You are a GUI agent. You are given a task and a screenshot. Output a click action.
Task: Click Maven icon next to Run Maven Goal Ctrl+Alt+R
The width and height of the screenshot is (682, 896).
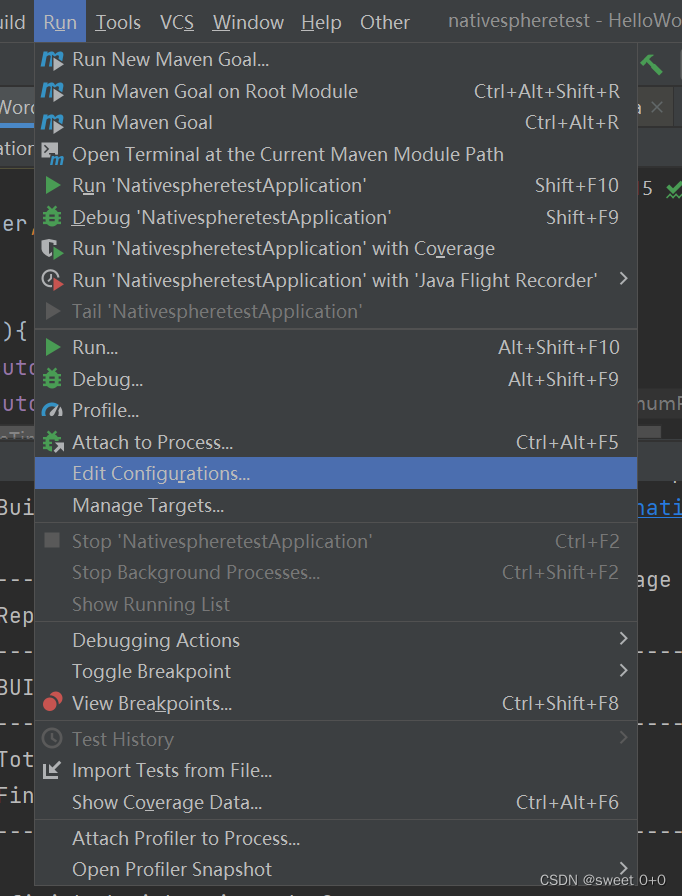point(52,123)
